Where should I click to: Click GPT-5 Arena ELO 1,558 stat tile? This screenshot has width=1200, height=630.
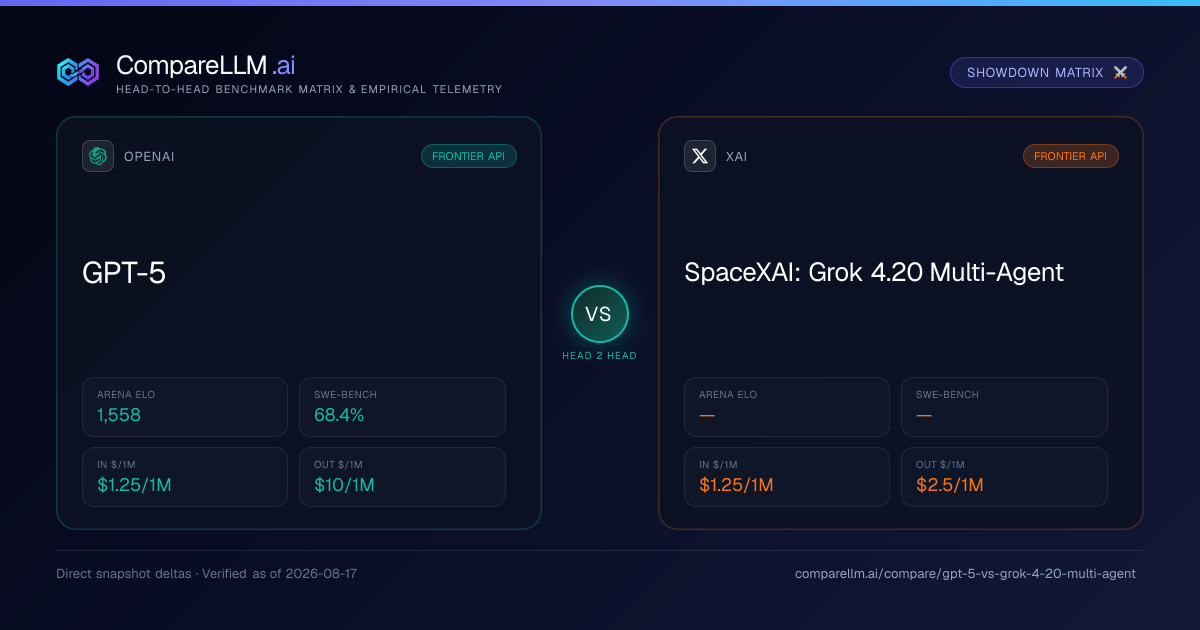point(185,407)
